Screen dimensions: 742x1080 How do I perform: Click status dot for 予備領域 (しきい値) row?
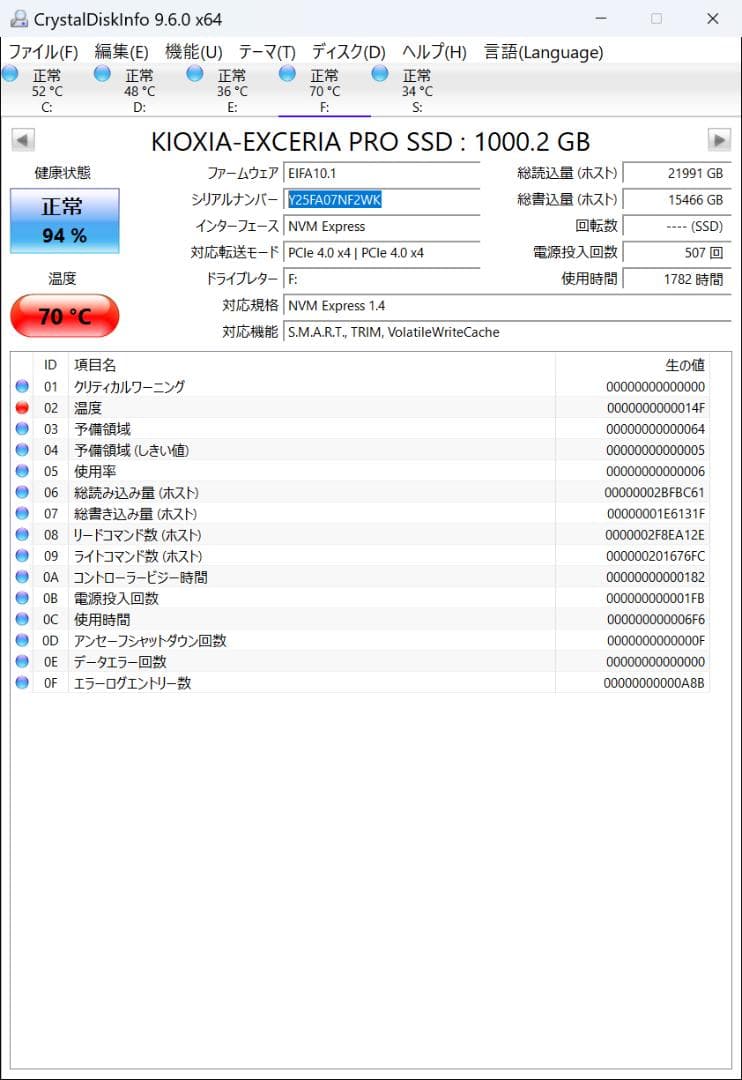(22, 450)
